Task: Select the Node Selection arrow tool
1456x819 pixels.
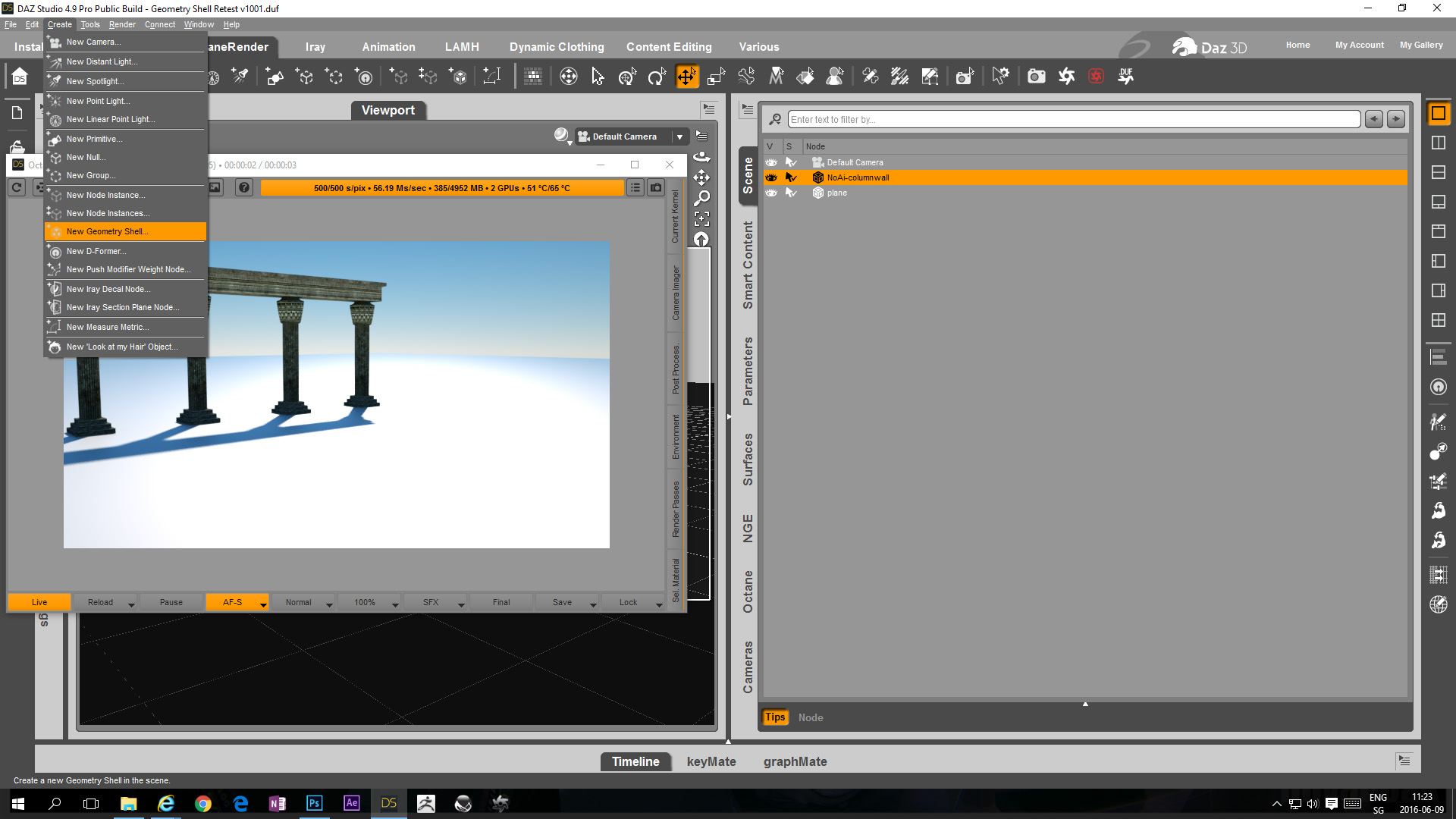Action: coord(598,77)
